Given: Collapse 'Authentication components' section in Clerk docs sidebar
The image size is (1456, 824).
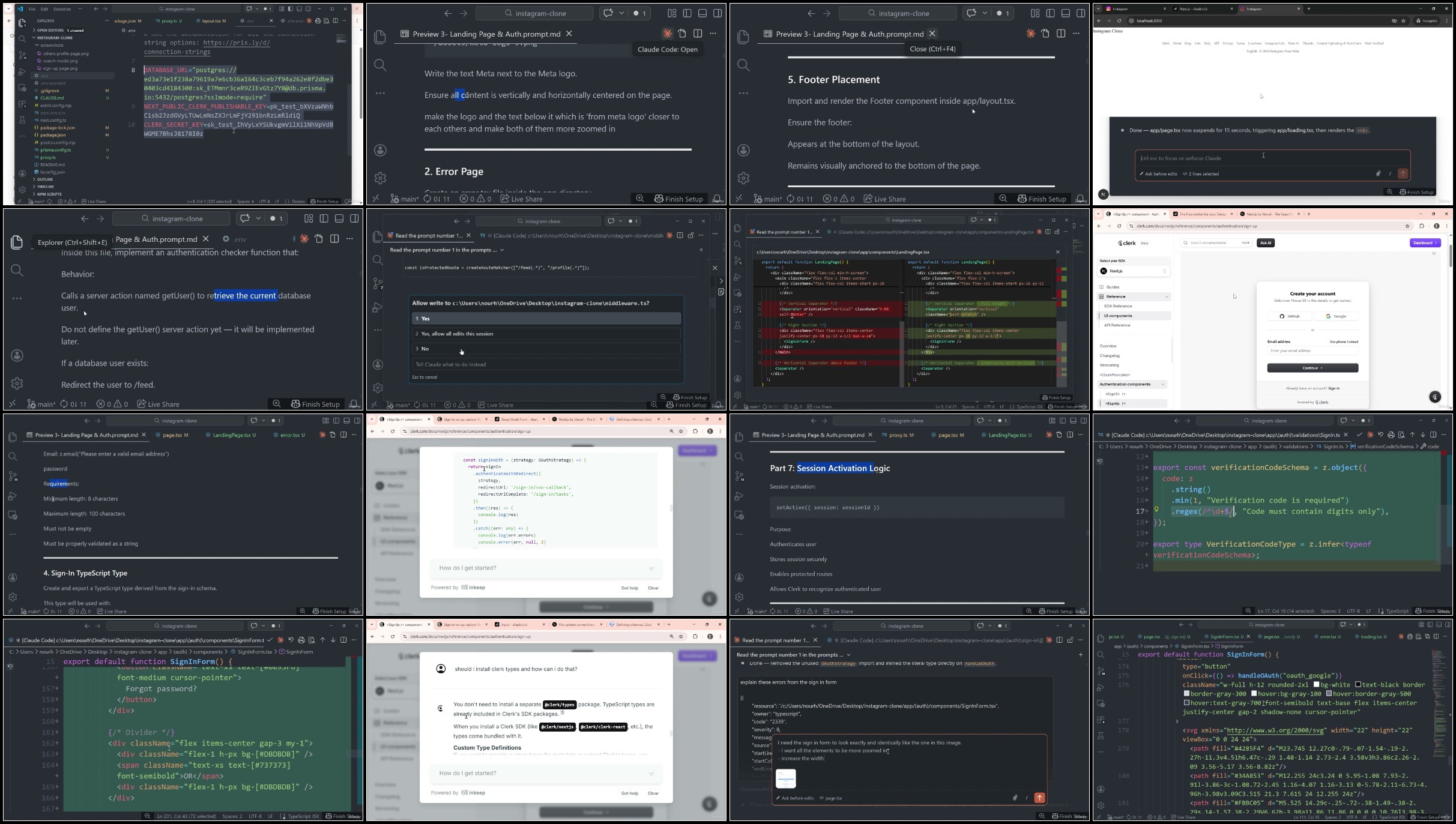Looking at the screenshot, I should (x=1132, y=384).
